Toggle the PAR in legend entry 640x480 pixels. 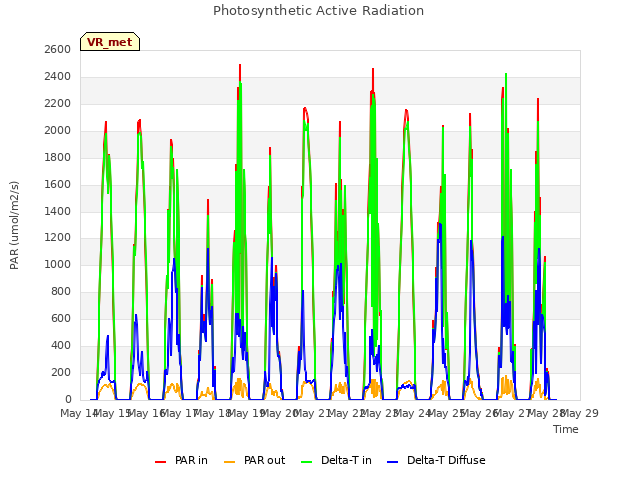(181, 460)
